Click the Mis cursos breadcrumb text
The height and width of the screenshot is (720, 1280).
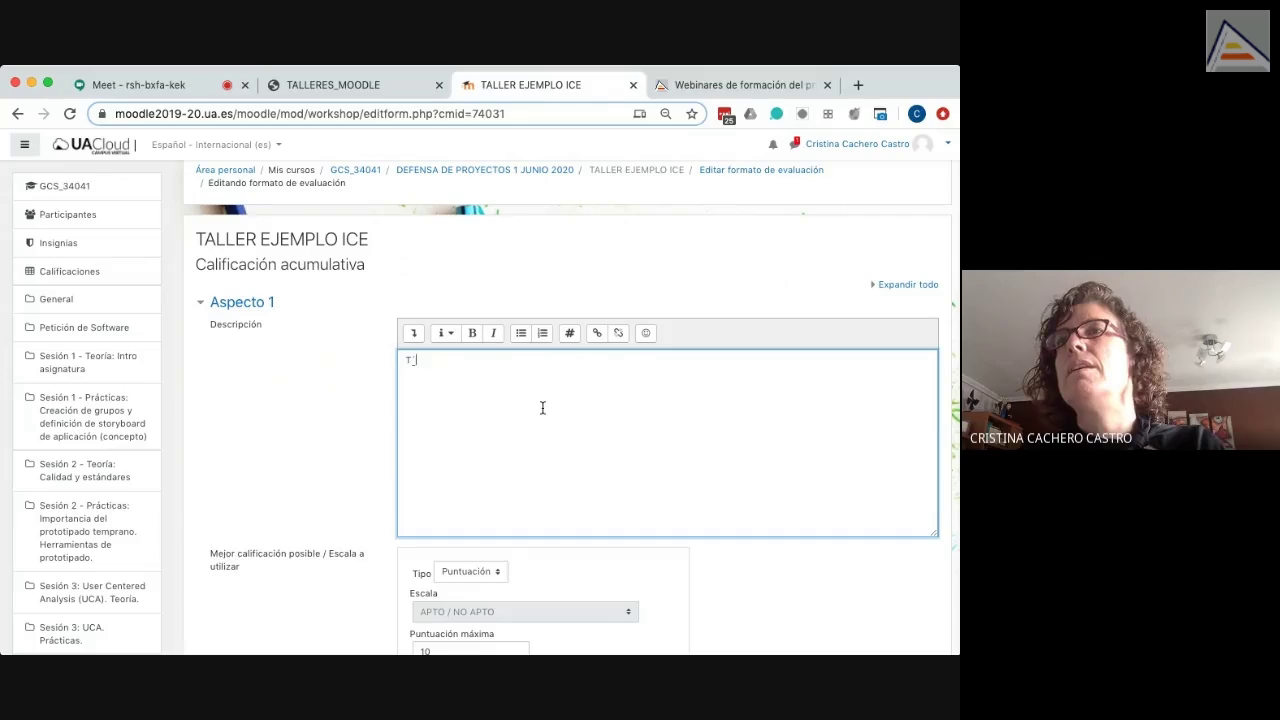(x=291, y=170)
